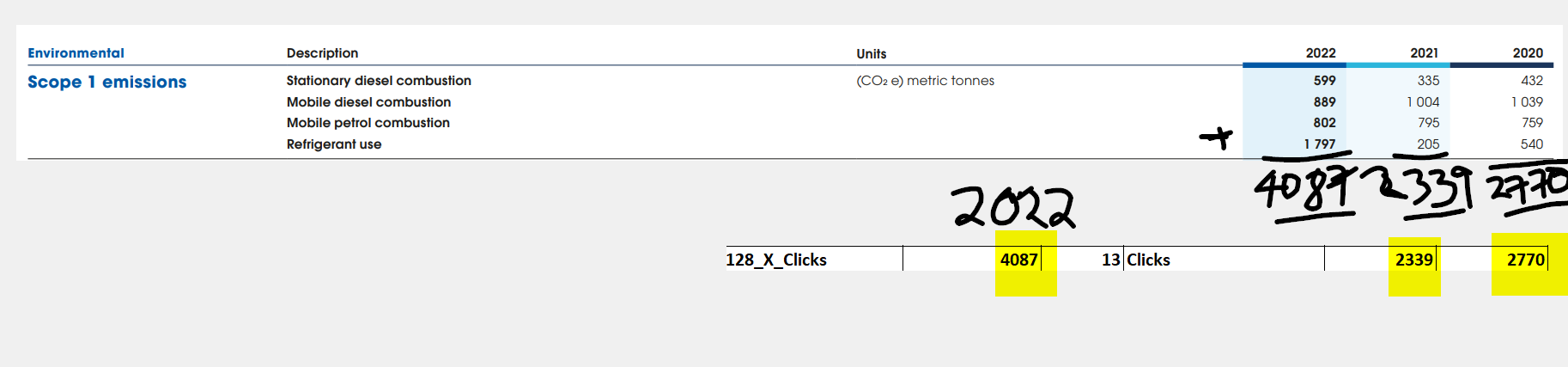Select the highlighted cell showing 2770
Image resolution: width=1568 pixels, height=367 pixels.
(1525, 260)
